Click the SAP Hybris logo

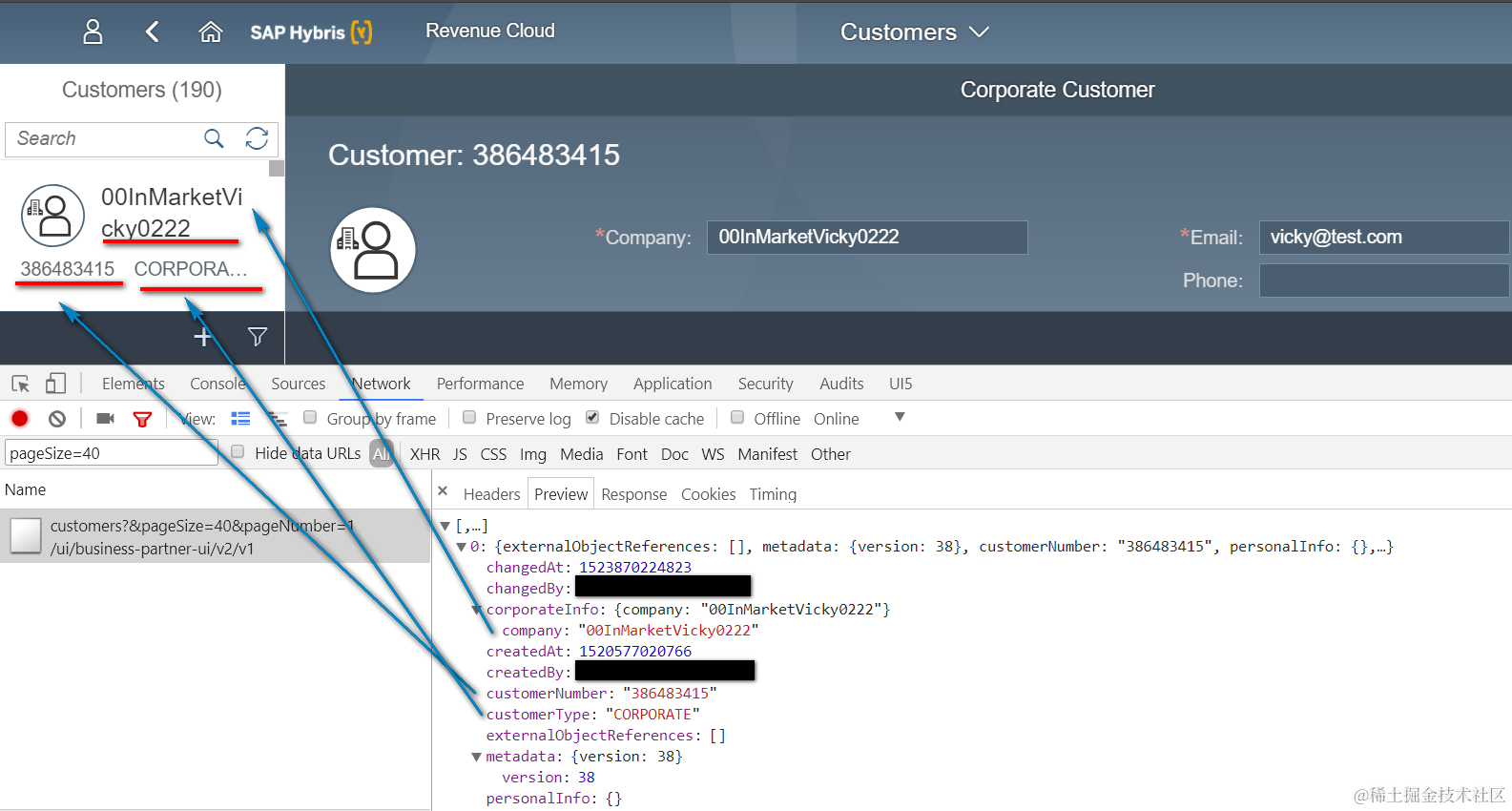(x=311, y=32)
